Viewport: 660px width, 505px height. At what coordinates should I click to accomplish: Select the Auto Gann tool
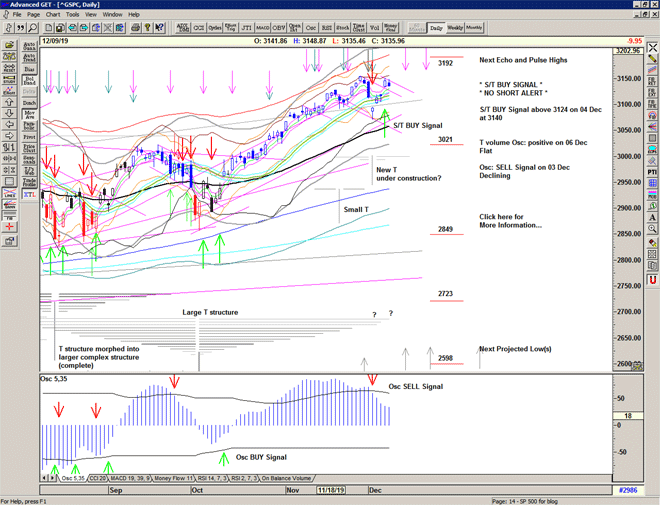[29, 46]
